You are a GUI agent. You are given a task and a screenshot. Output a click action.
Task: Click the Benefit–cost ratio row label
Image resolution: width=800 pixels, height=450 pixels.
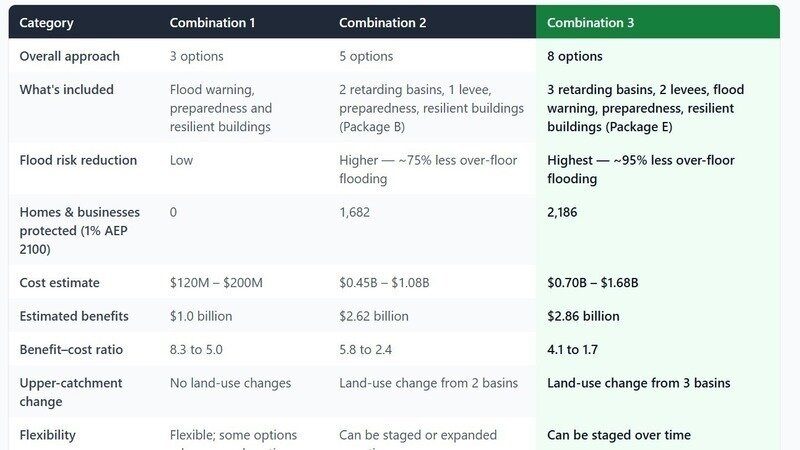pos(71,349)
